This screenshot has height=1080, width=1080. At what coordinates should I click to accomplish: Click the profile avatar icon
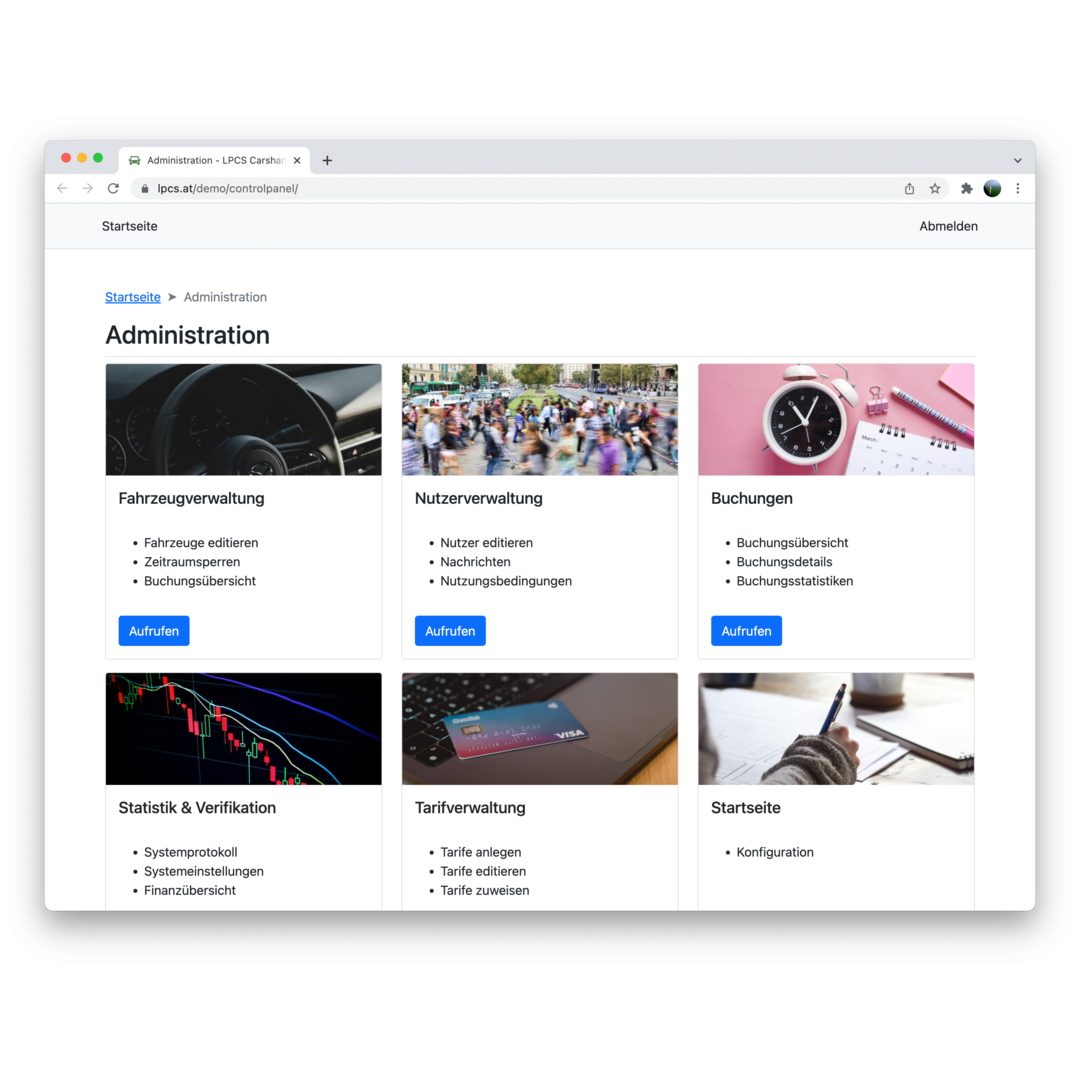992,188
